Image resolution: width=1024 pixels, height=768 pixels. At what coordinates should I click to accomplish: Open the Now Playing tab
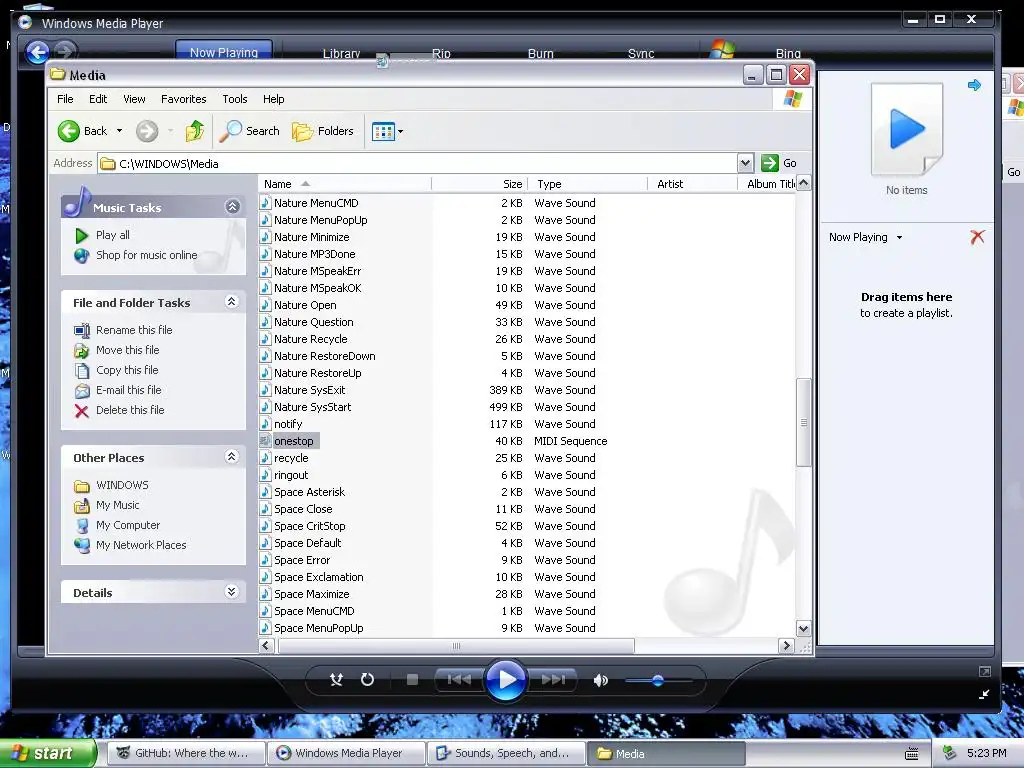click(223, 52)
